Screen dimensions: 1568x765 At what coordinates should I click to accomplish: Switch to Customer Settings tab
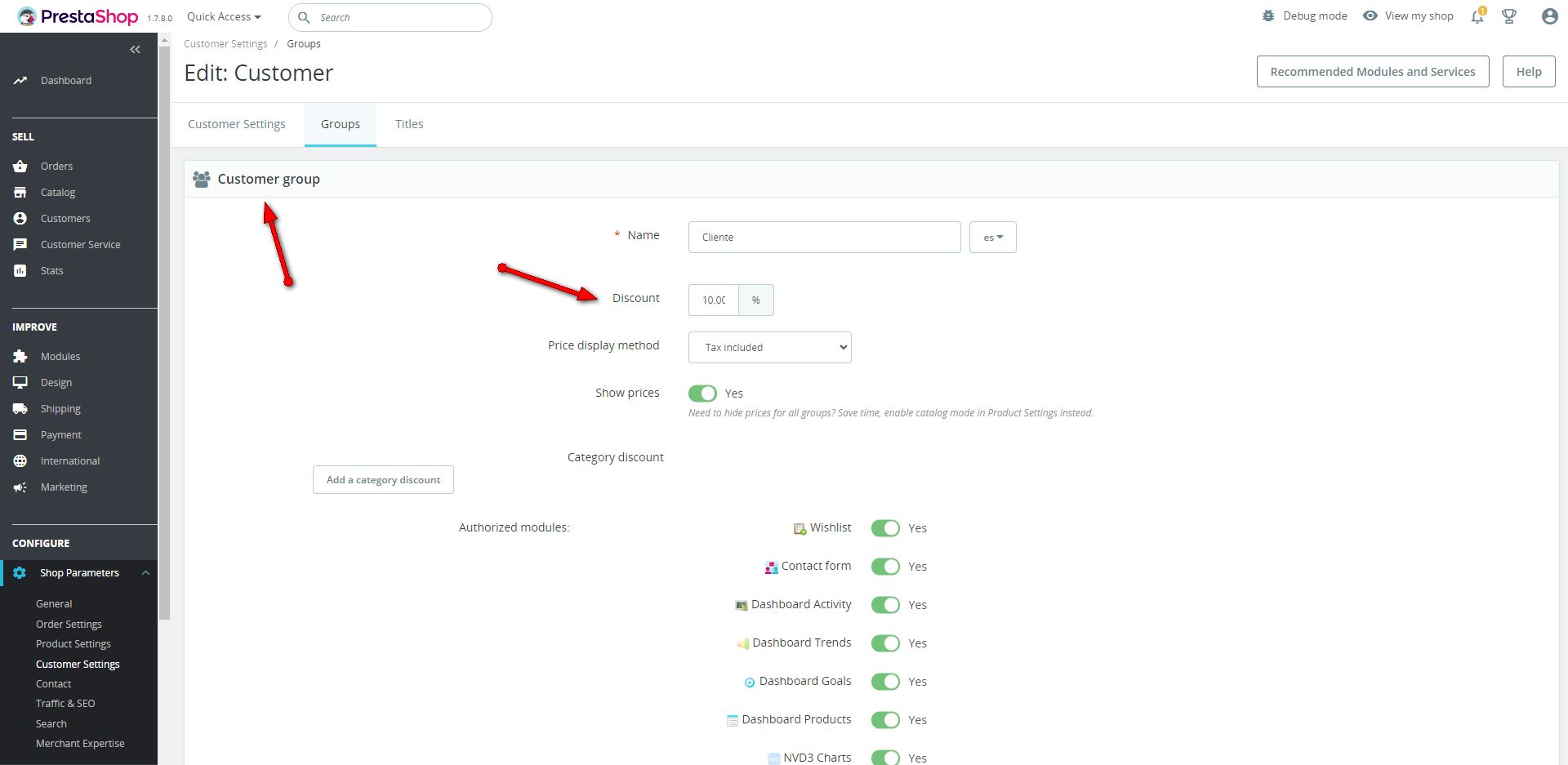[237, 124]
